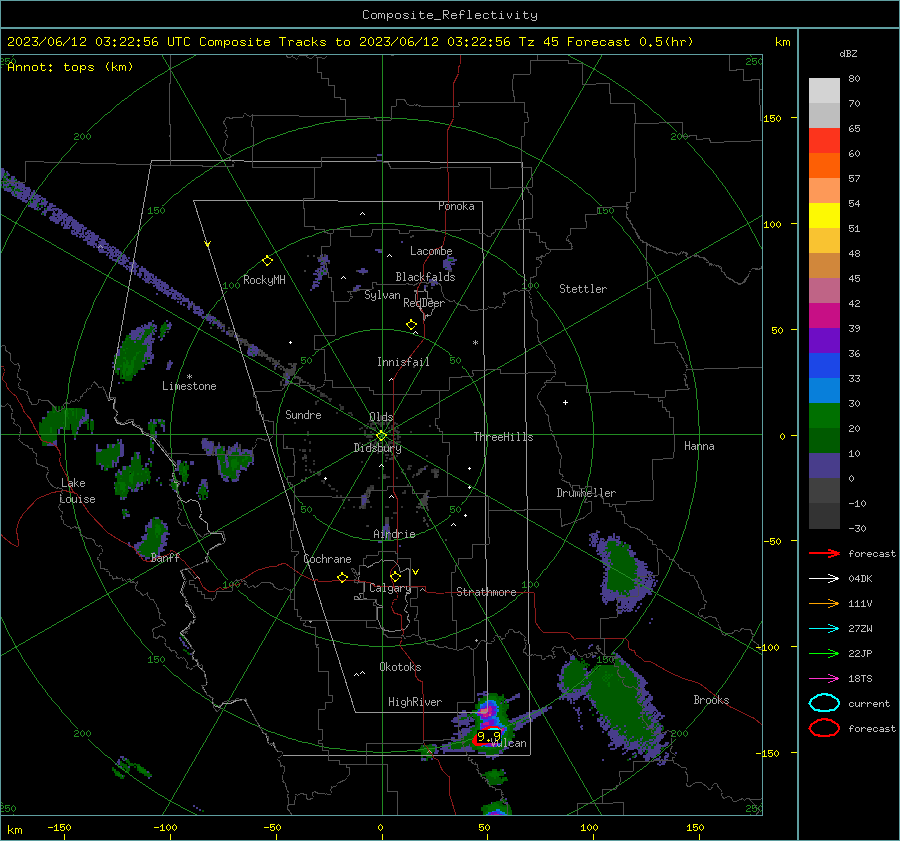900x841 pixels.
Task: Click the HighRiver map label
Action: coord(415,702)
